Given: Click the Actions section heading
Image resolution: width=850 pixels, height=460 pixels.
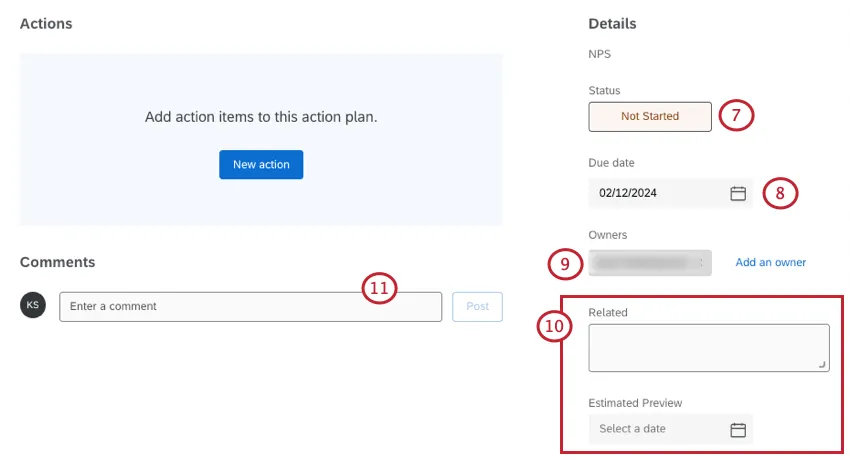Looking at the screenshot, I should tap(46, 23).
